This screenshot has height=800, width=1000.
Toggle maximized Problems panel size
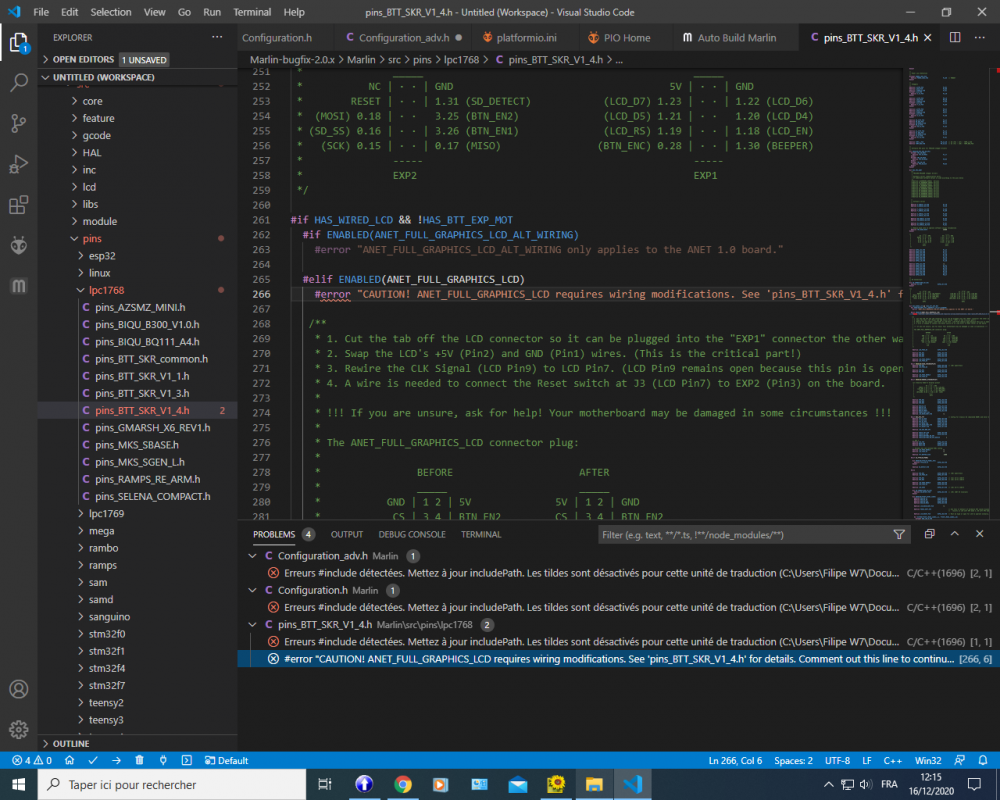pyautogui.click(x=953, y=535)
